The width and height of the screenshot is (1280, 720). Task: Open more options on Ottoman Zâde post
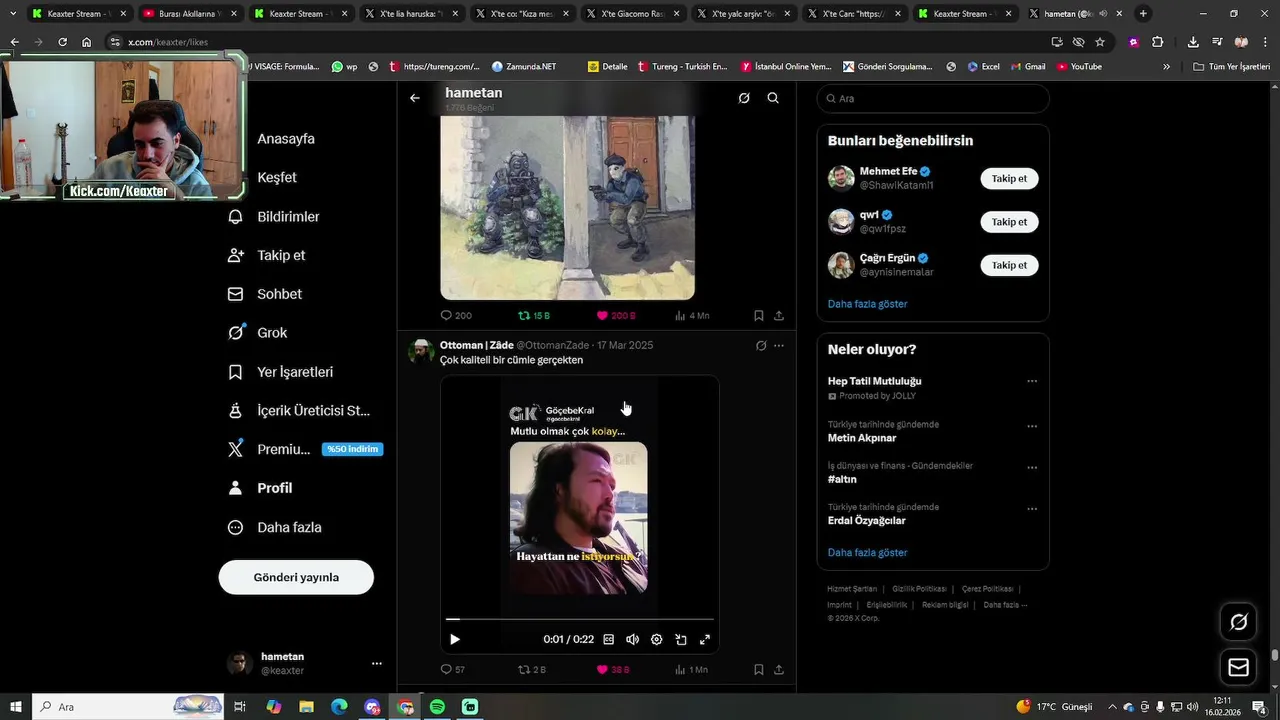(x=779, y=345)
